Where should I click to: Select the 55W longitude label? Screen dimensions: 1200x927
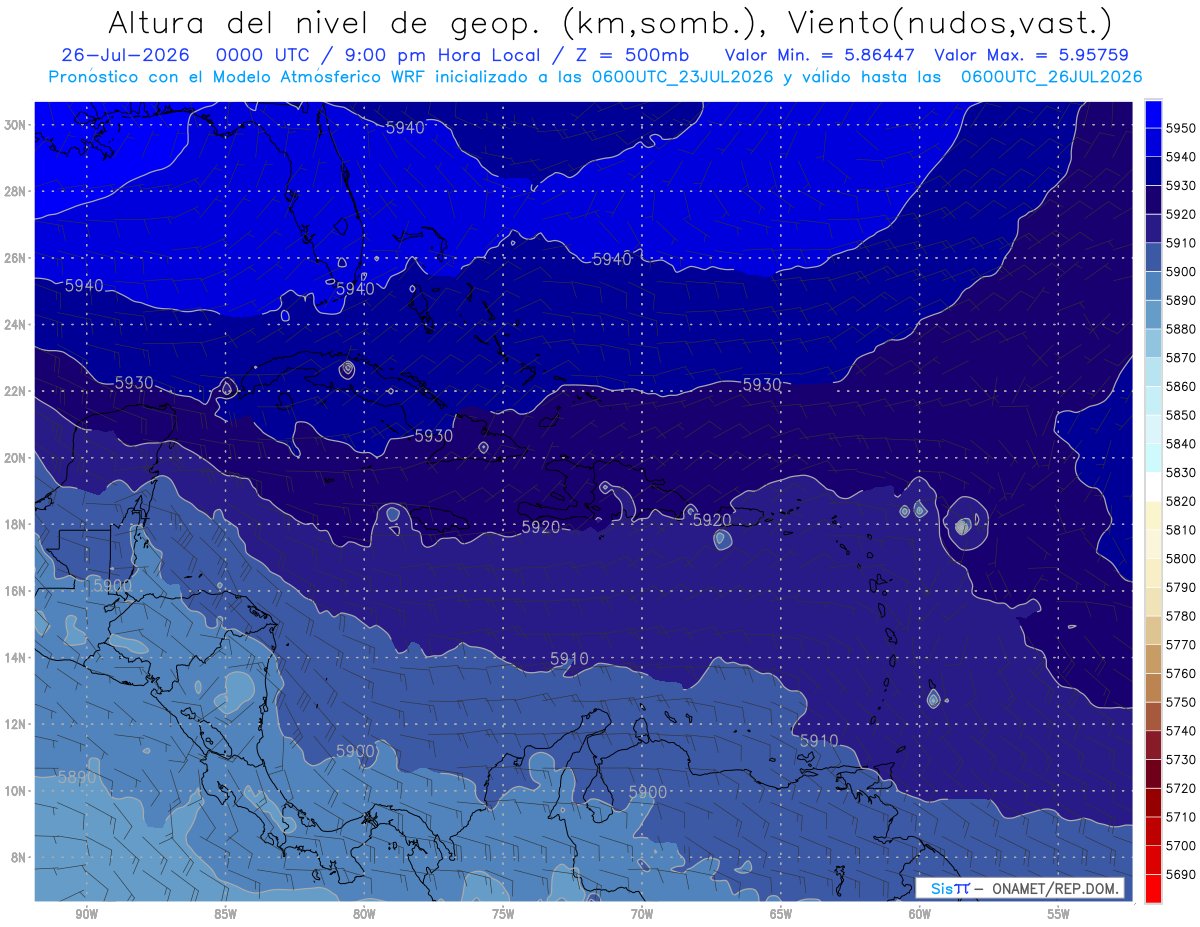(1059, 913)
